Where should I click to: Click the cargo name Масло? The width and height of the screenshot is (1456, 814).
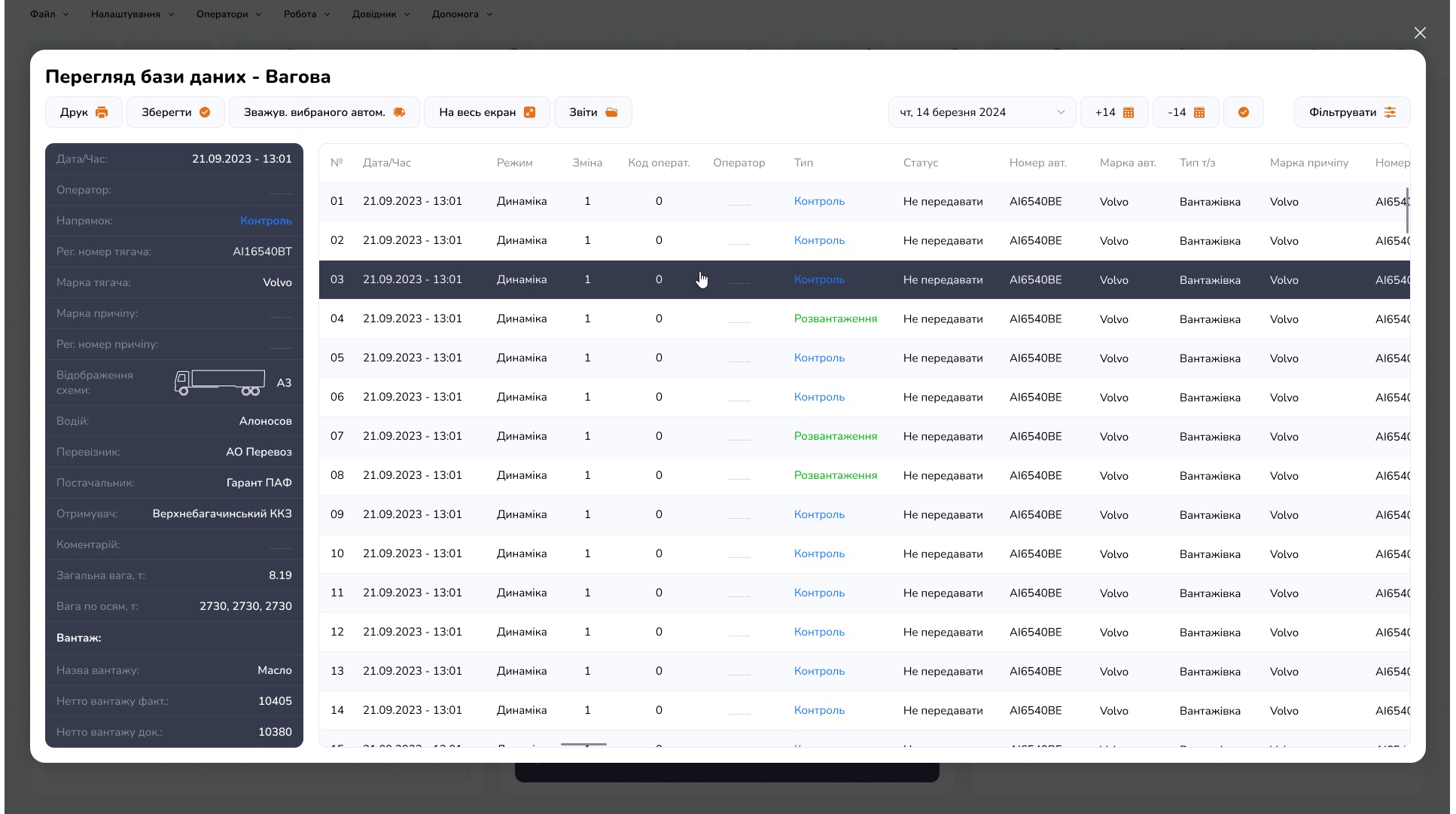(x=274, y=670)
